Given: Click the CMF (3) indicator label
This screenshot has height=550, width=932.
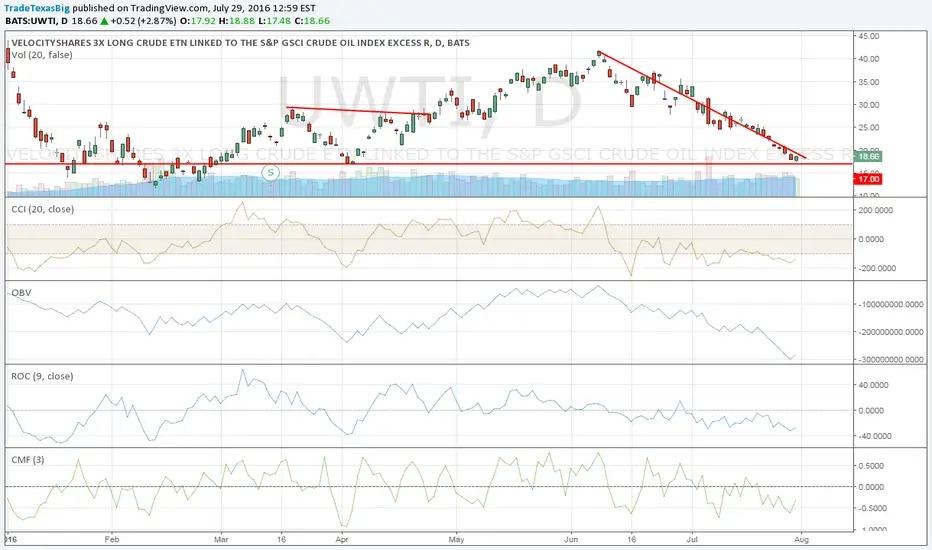Looking at the screenshot, I should (x=27, y=460).
